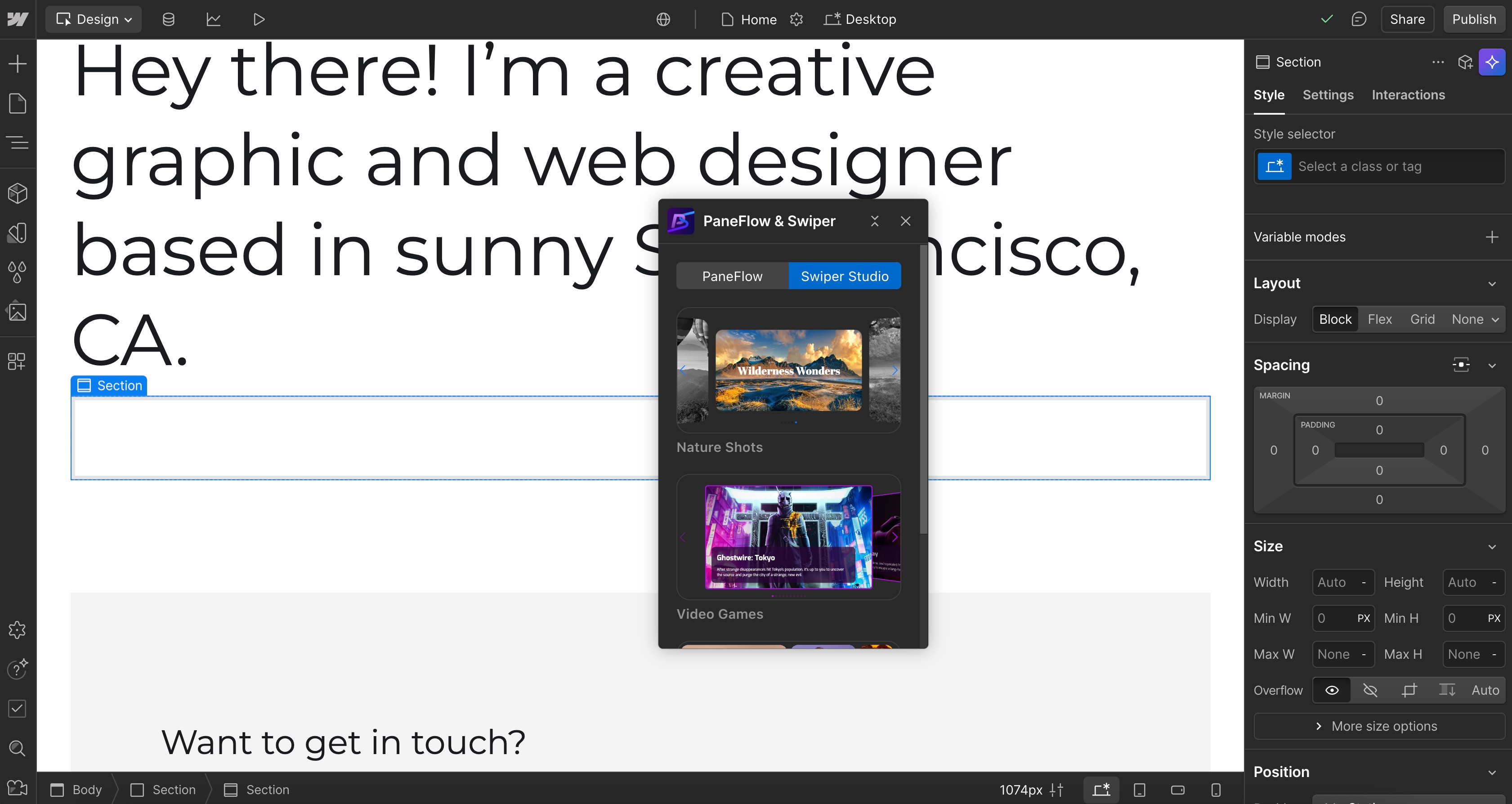This screenshot has height=804, width=1512.
Task: Set display to Grid
Action: [1422, 319]
